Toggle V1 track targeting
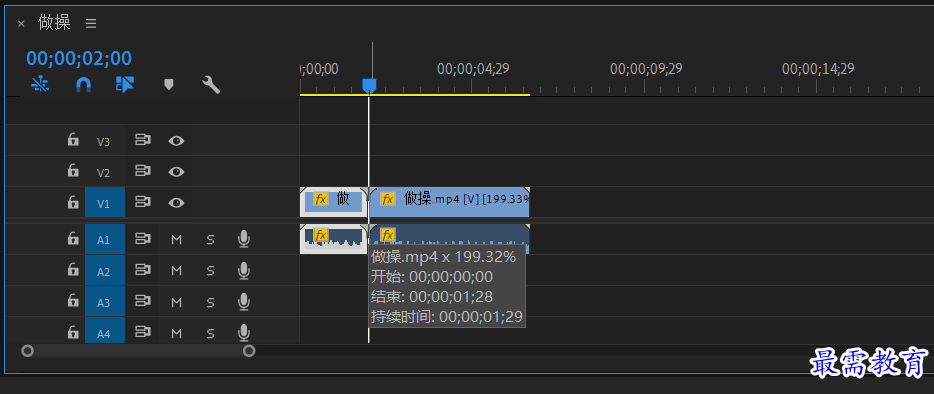Screen dimensions: 934x394 click(105, 203)
